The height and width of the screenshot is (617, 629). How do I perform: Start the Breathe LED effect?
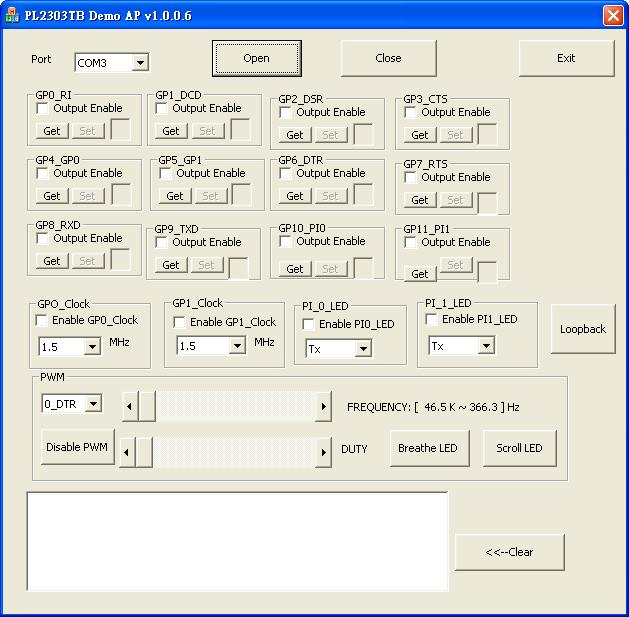click(x=428, y=448)
